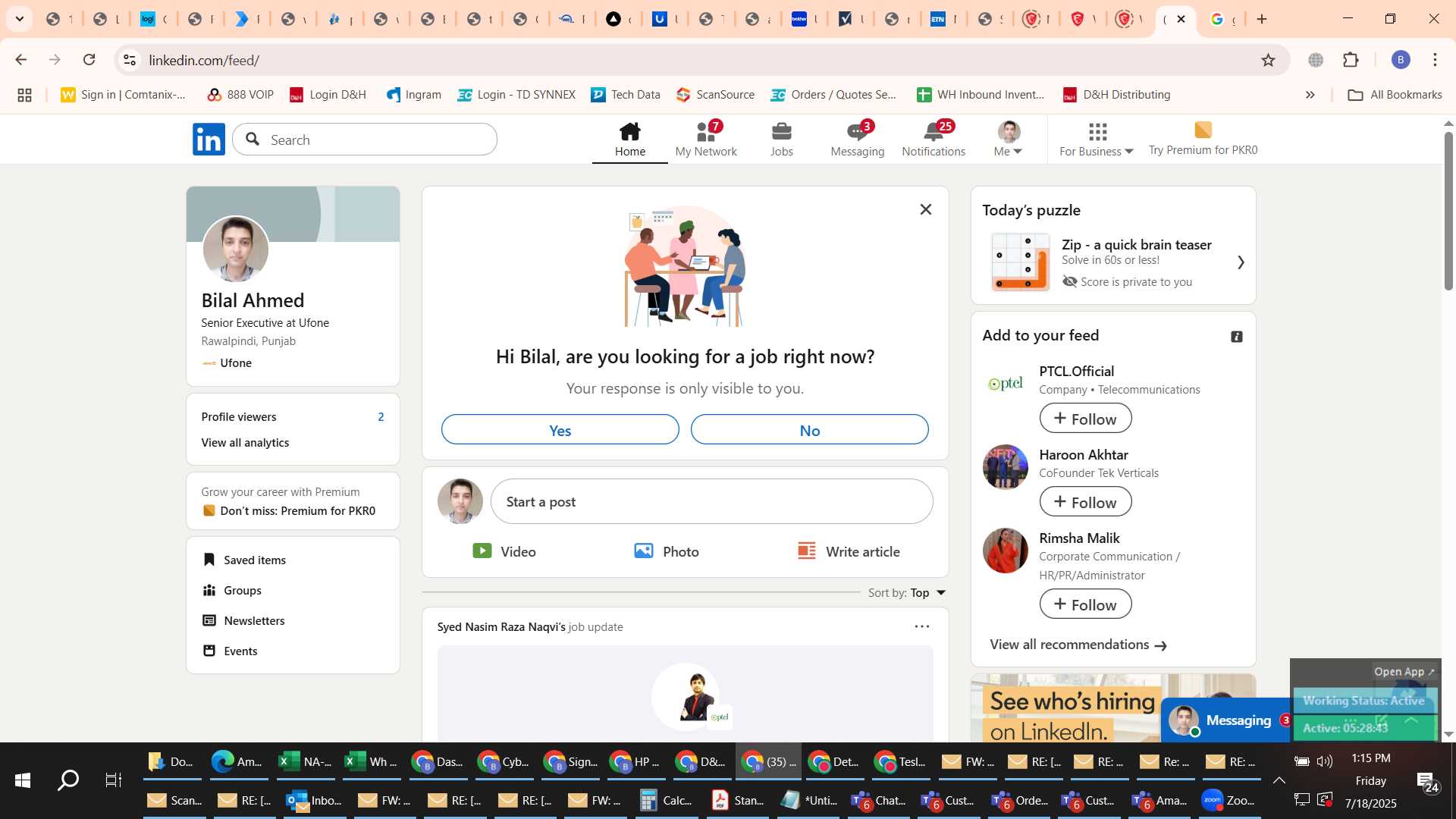Open the Start a post box
This screenshot has width=1456, height=819.
[x=712, y=501]
